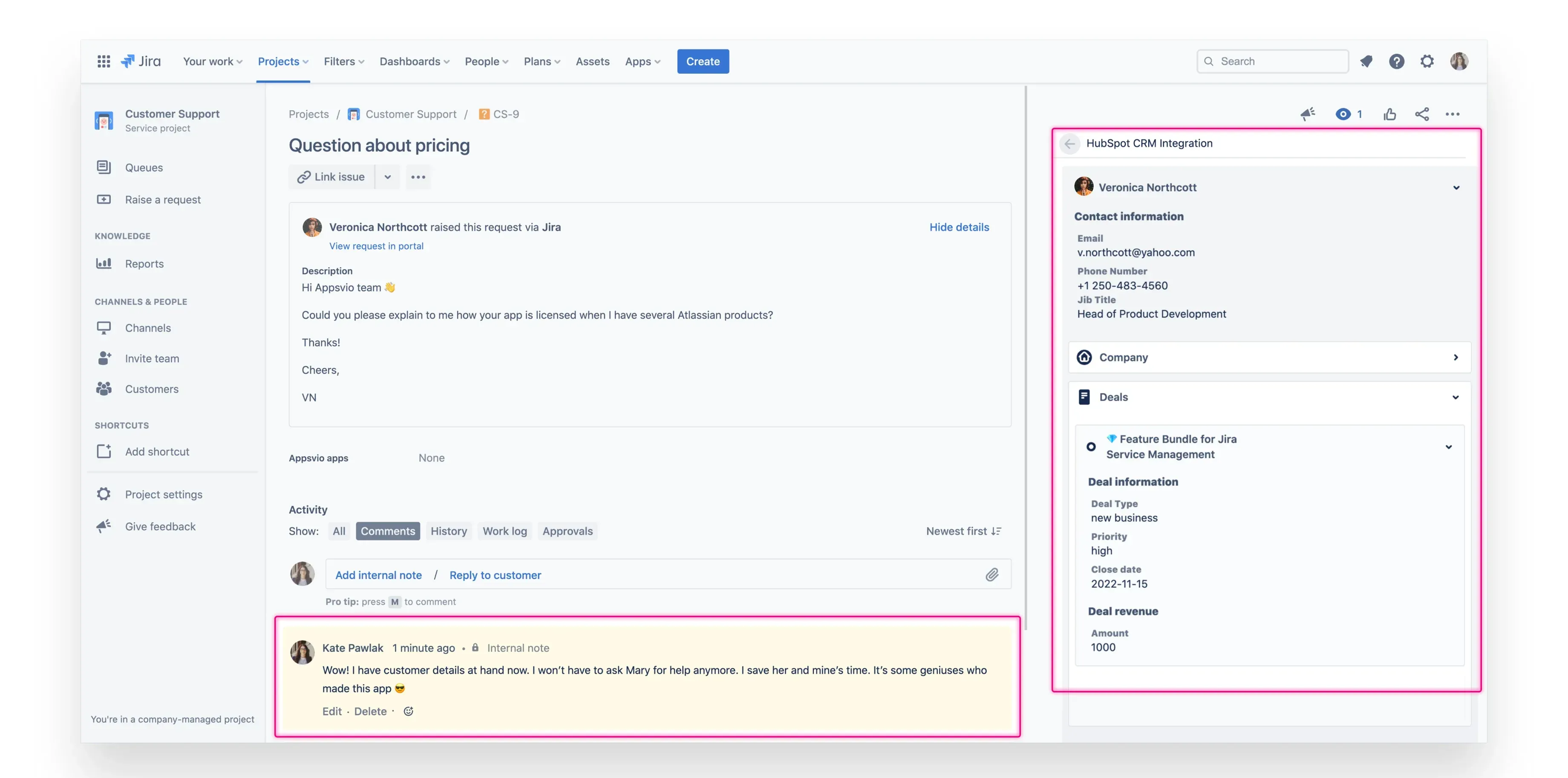Add emoji reaction to Kate's note
This screenshot has height=778, width=1568.
409,711
